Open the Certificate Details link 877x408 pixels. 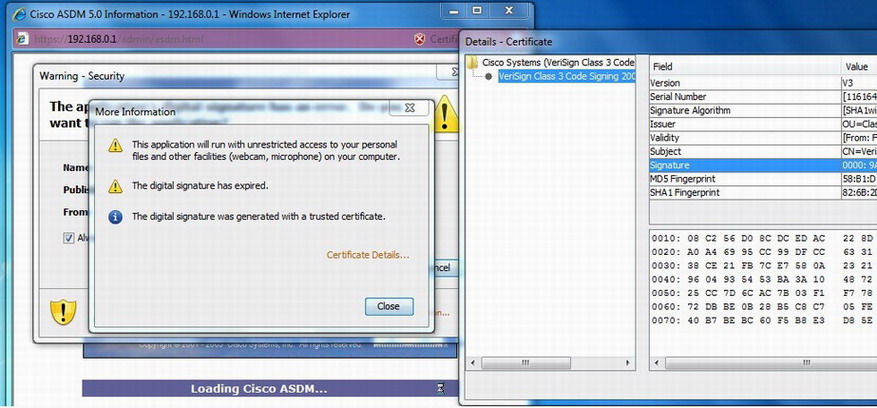(x=368, y=255)
